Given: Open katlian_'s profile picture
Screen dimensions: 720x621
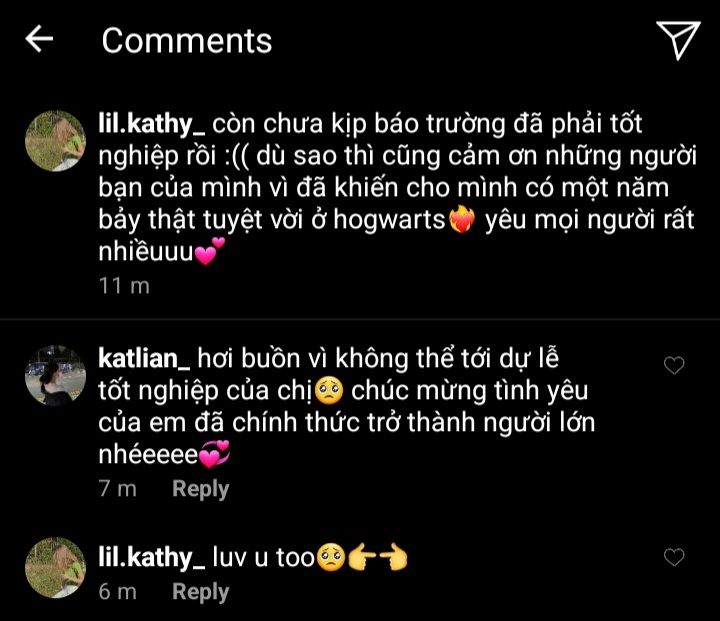Looking at the screenshot, I should coord(55,376).
